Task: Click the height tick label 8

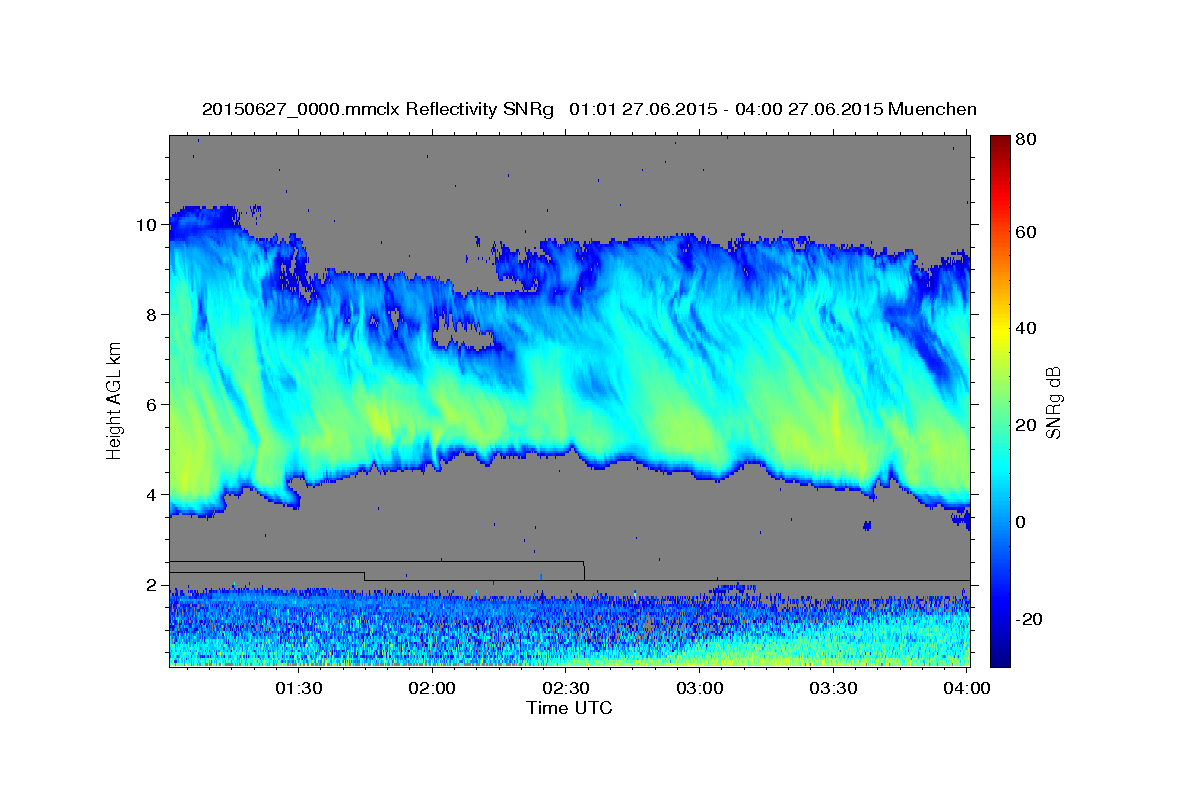Action: pos(151,315)
